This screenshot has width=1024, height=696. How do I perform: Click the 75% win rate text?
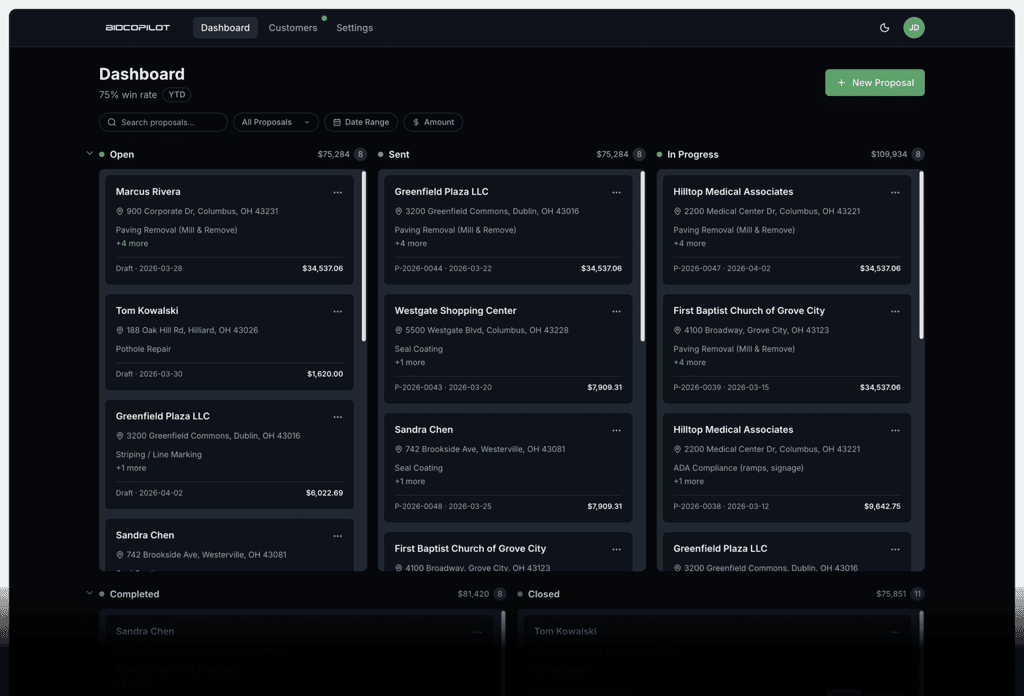point(128,95)
